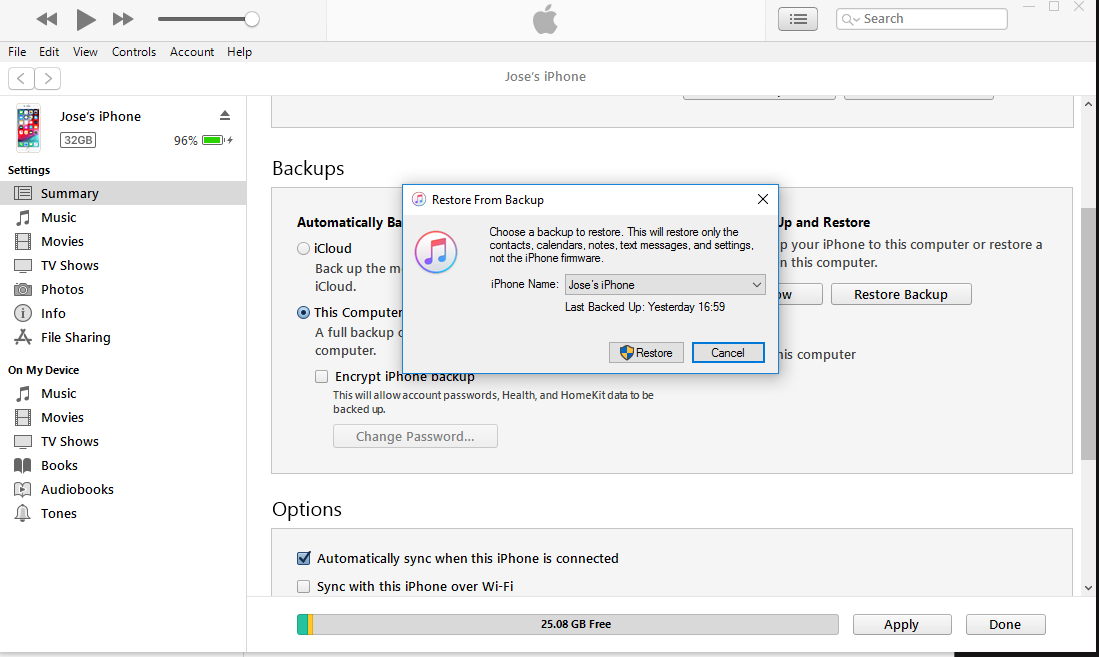Open the Controls menu
The width and height of the screenshot is (1099, 657).
(x=134, y=52)
